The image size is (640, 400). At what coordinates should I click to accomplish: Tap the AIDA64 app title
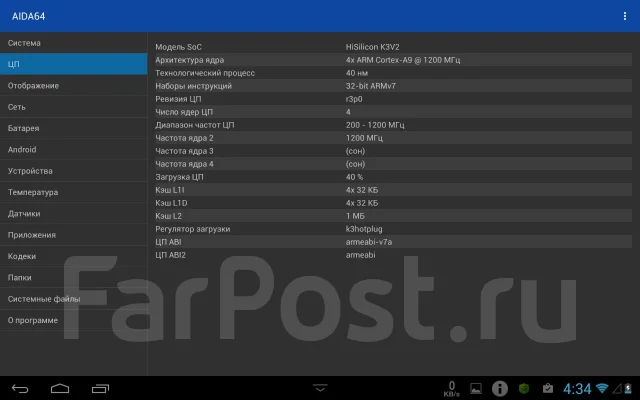(x=29, y=16)
